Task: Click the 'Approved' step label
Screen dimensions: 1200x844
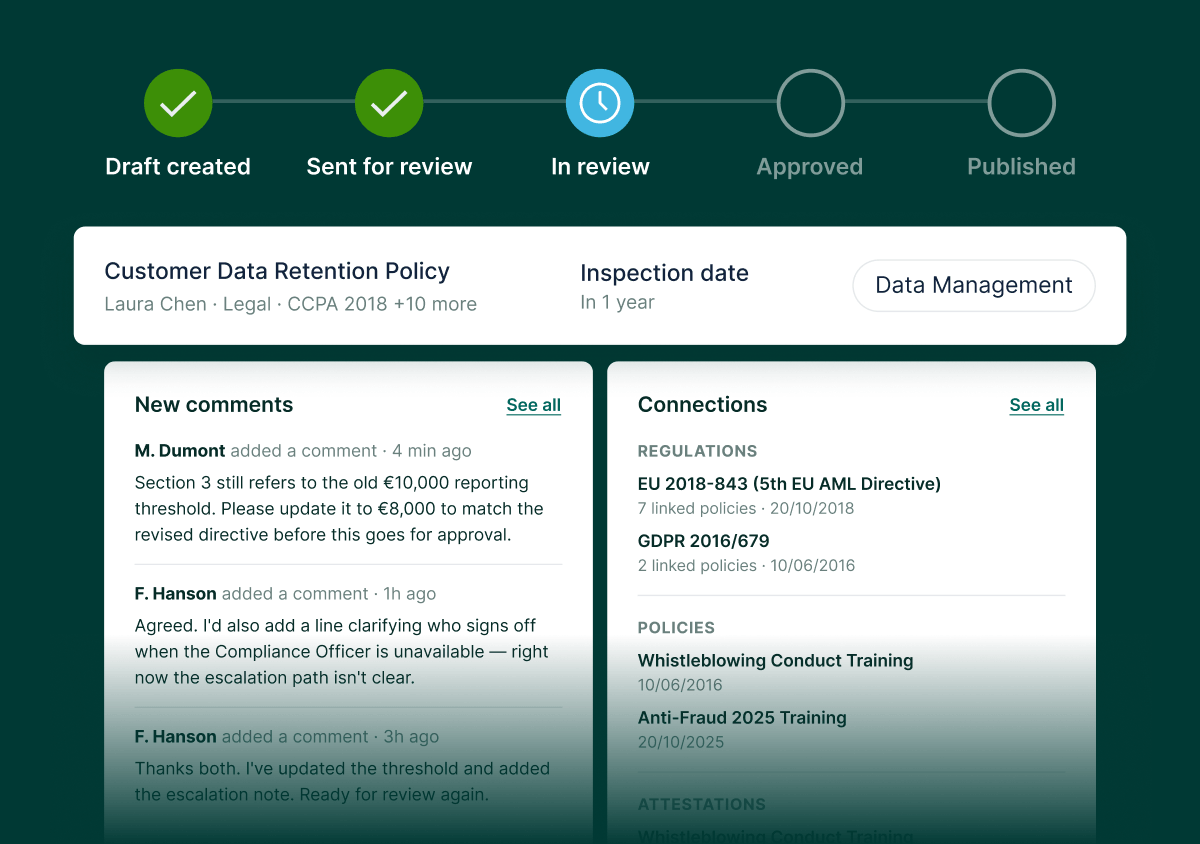Action: (x=810, y=167)
